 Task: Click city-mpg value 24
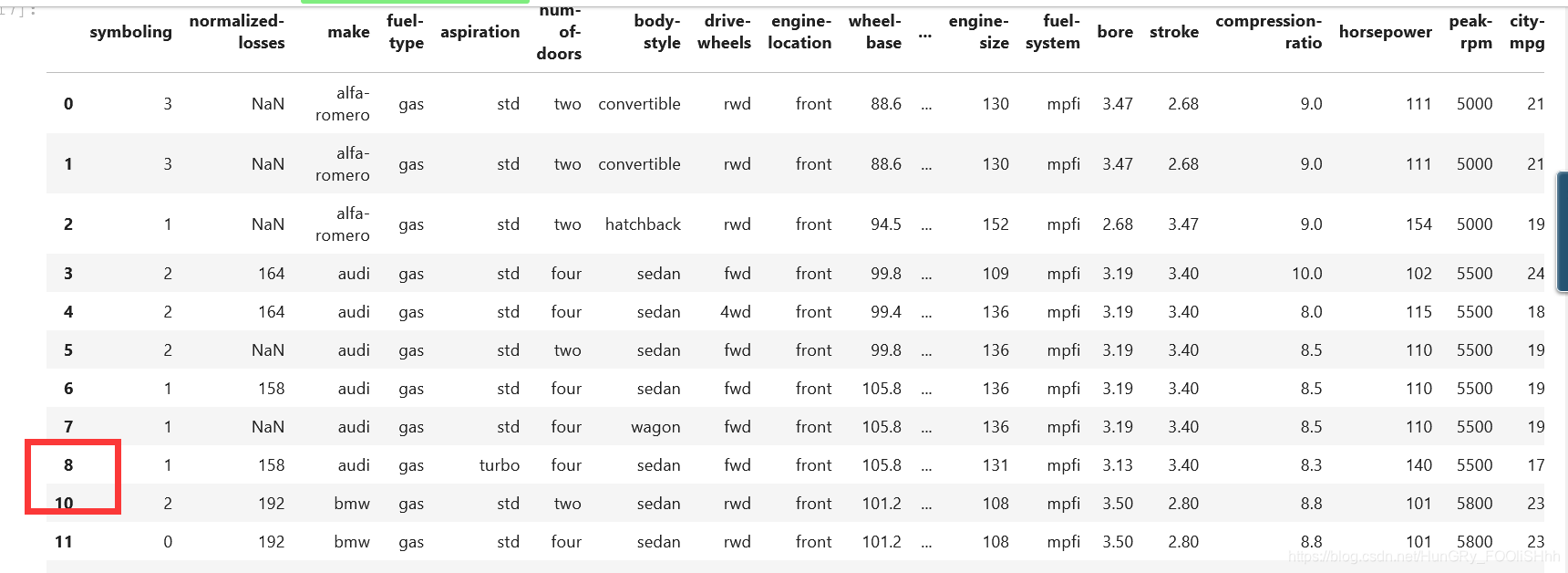1536,274
